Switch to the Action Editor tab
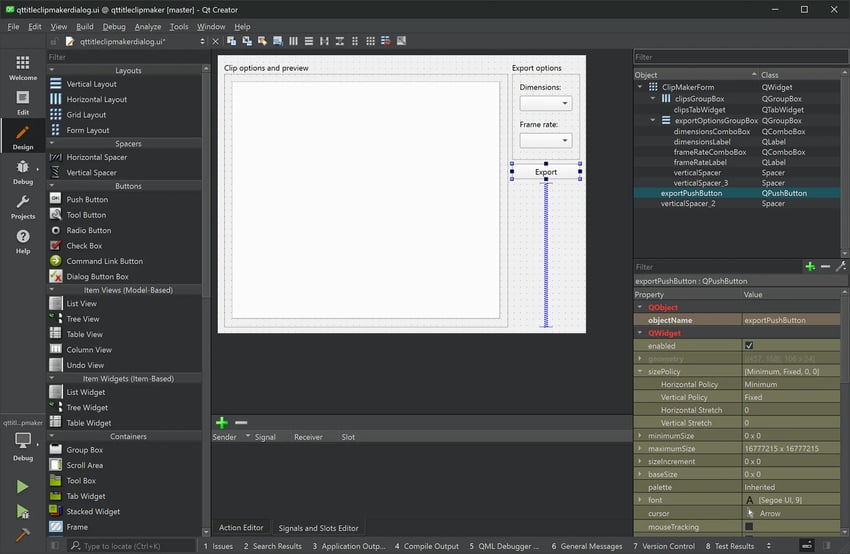The image size is (850, 554). [241, 528]
